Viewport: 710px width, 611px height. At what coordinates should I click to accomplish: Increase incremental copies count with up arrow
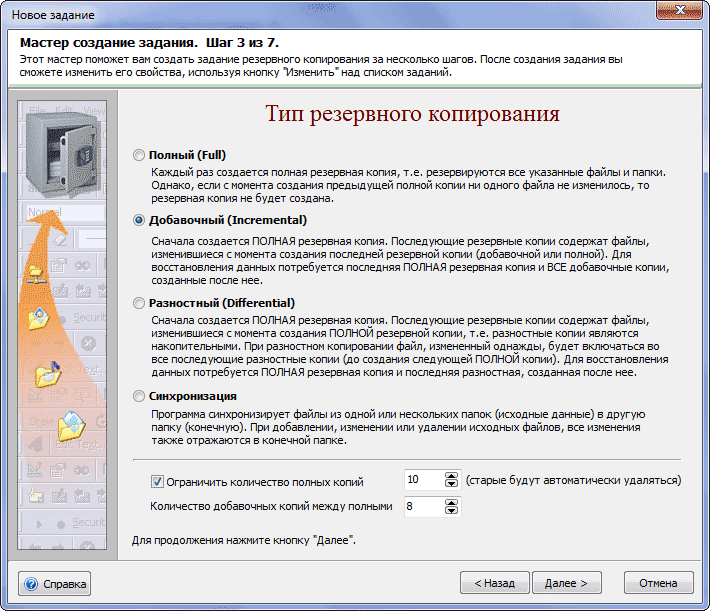[x=451, y=502]
